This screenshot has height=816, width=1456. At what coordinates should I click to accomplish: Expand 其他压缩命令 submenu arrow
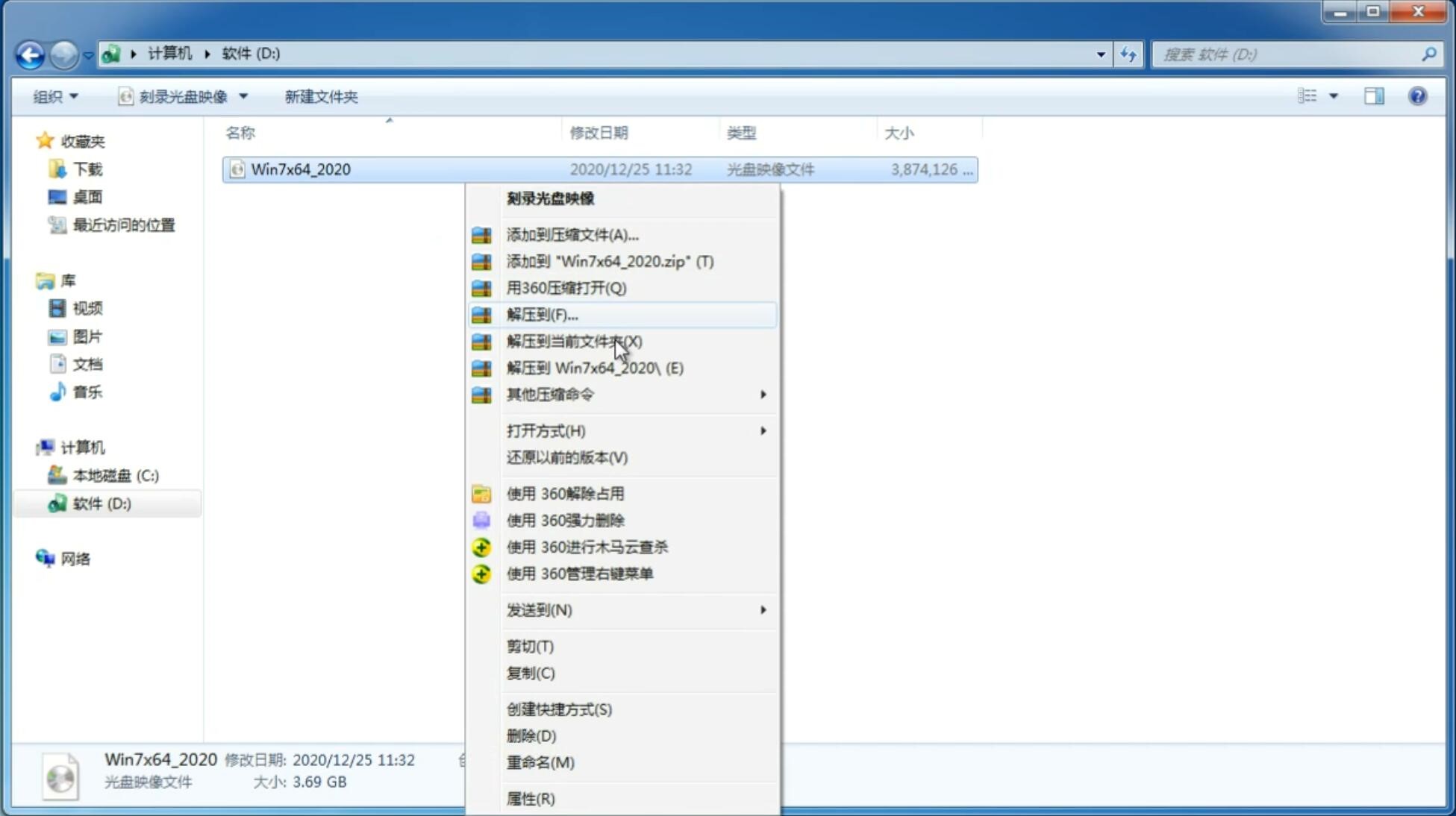click(763, 394)
